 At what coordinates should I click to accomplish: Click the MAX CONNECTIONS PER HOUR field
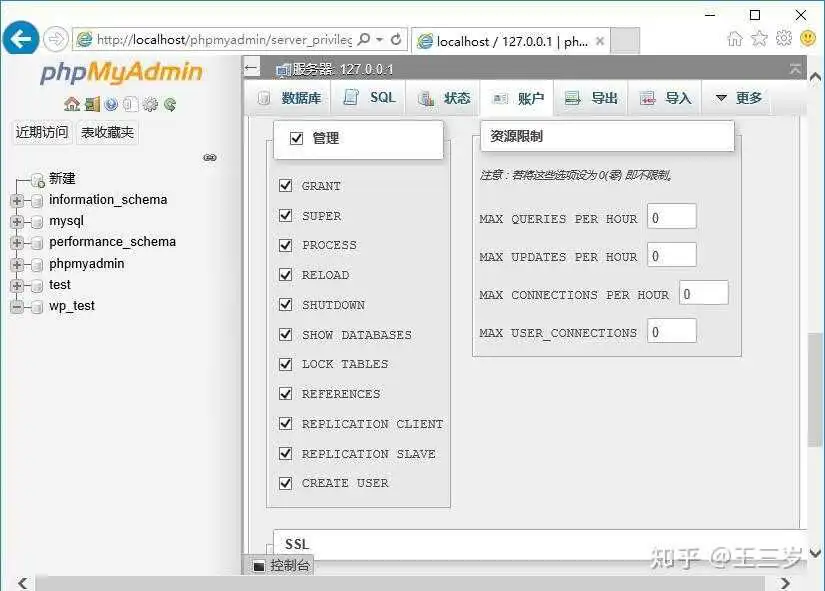703,294
